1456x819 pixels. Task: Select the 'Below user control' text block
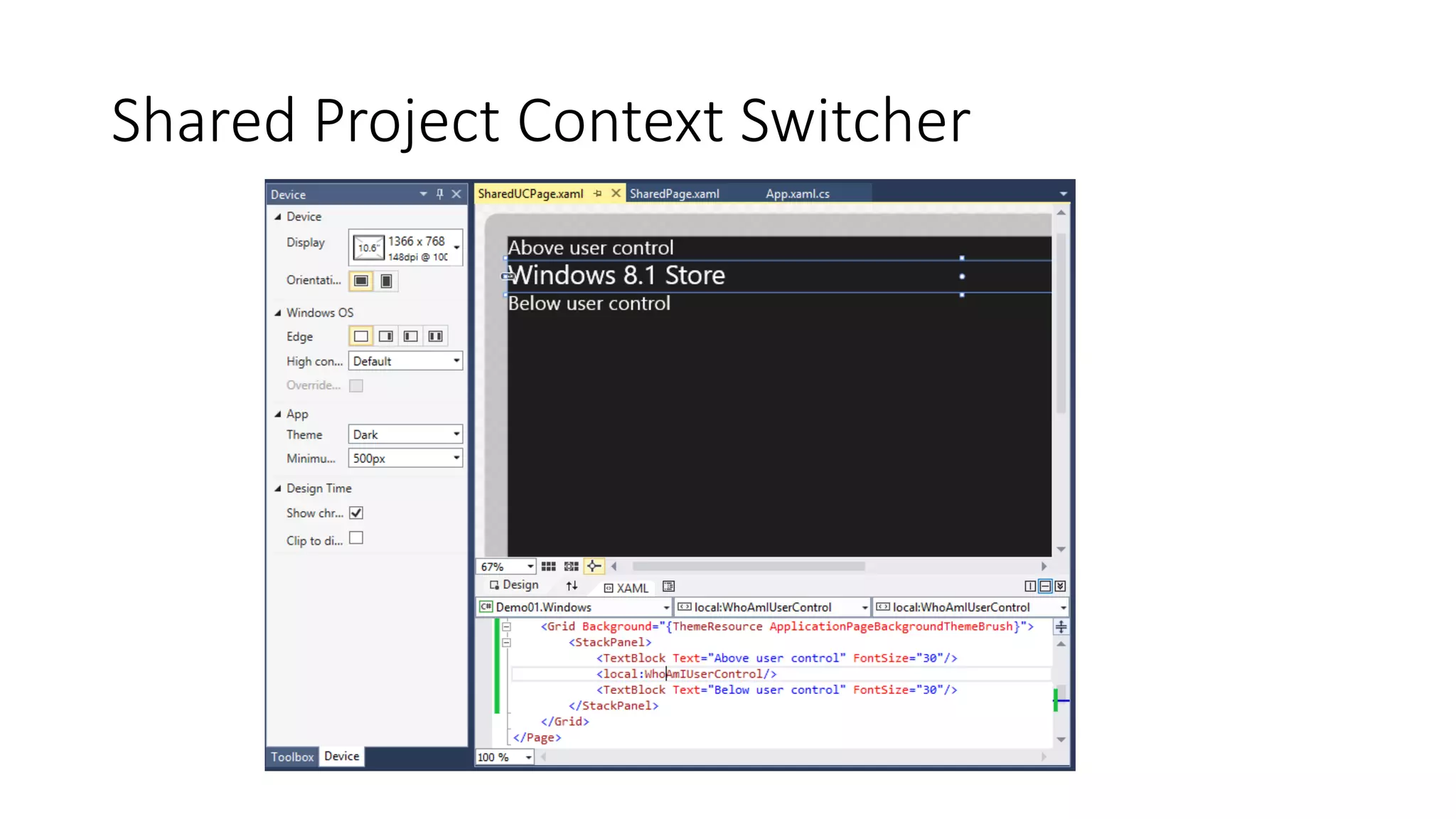(x=589, y=304)
